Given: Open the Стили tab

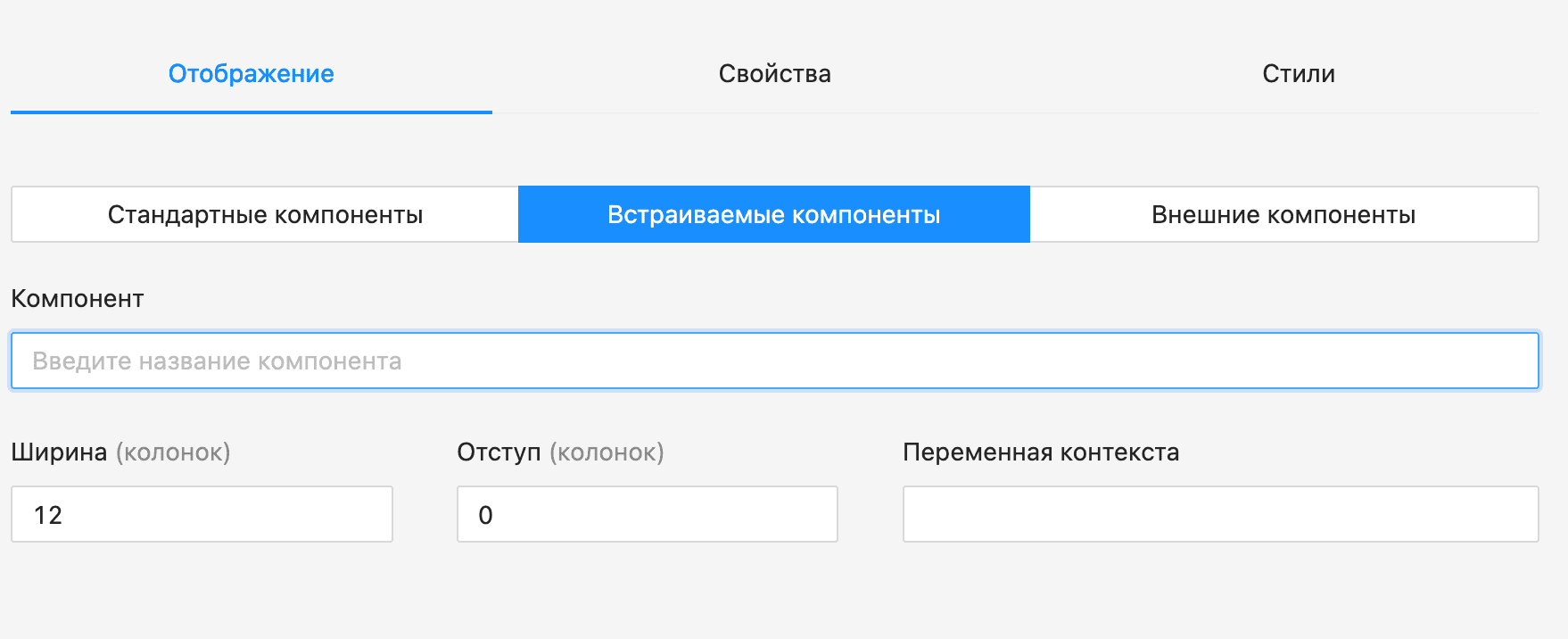Looking at the screenshot, I should 1297,73.
